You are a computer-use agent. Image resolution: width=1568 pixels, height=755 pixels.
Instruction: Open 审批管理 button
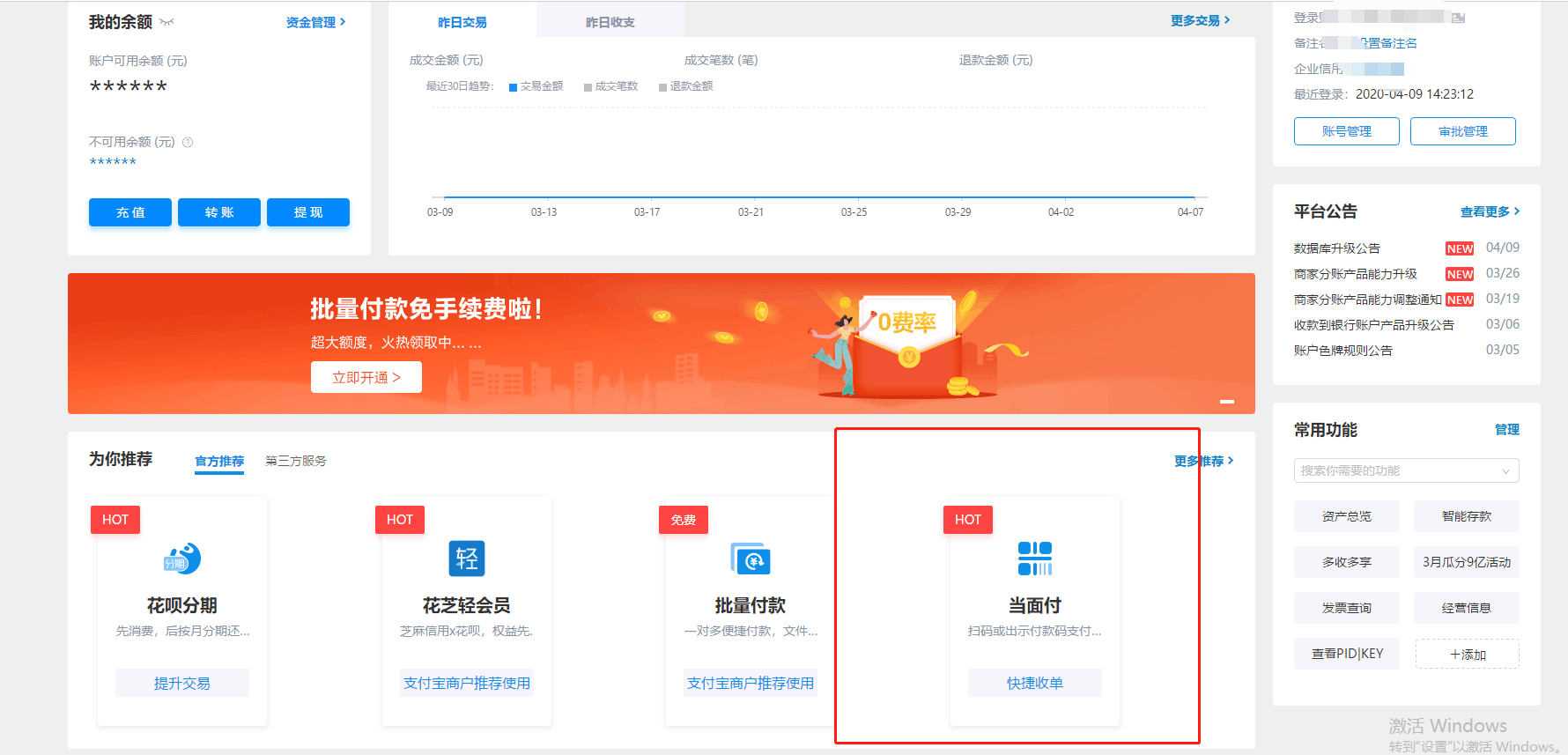(x=1463, y=131)
